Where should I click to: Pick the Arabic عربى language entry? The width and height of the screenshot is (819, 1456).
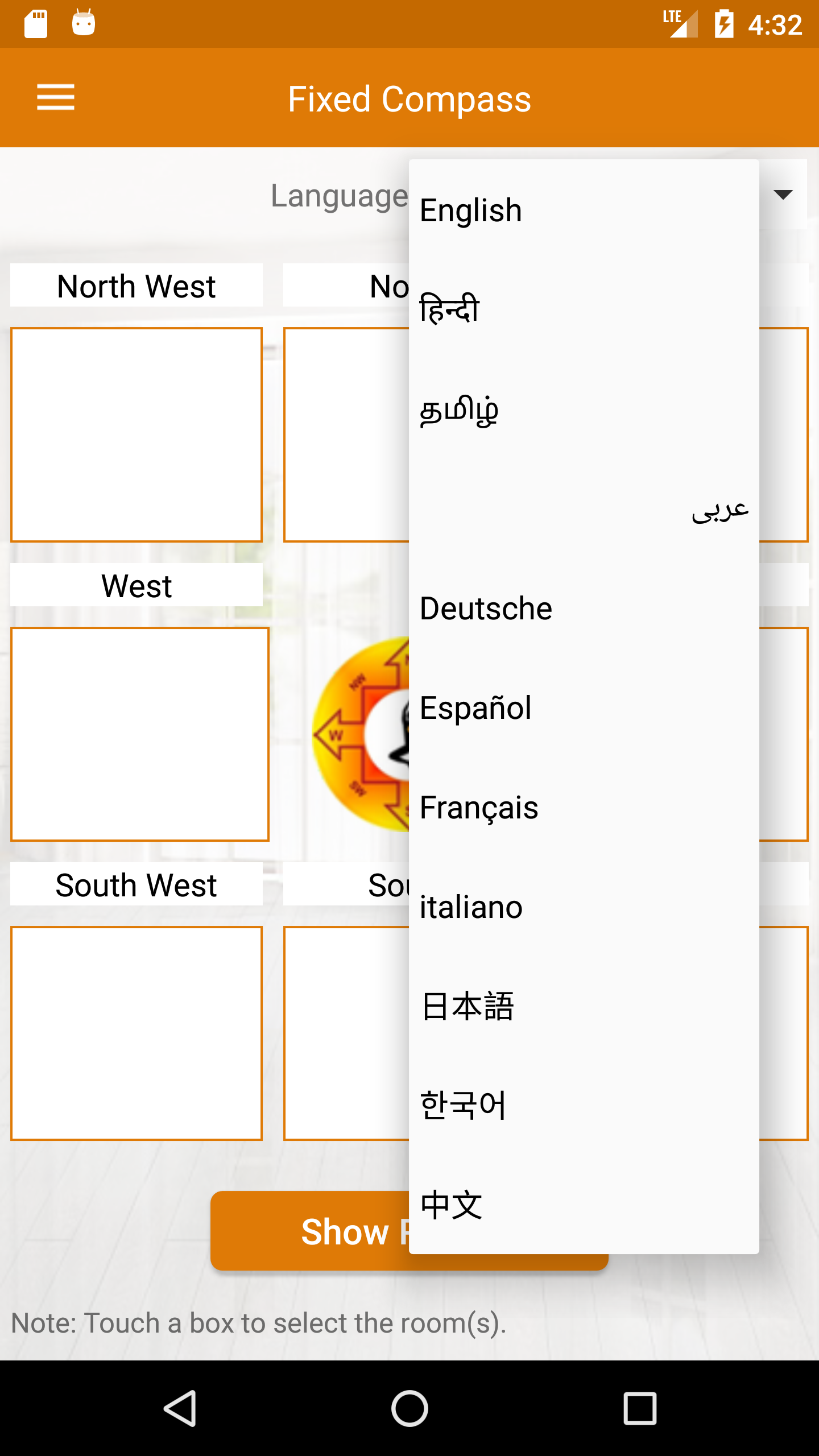584,509
